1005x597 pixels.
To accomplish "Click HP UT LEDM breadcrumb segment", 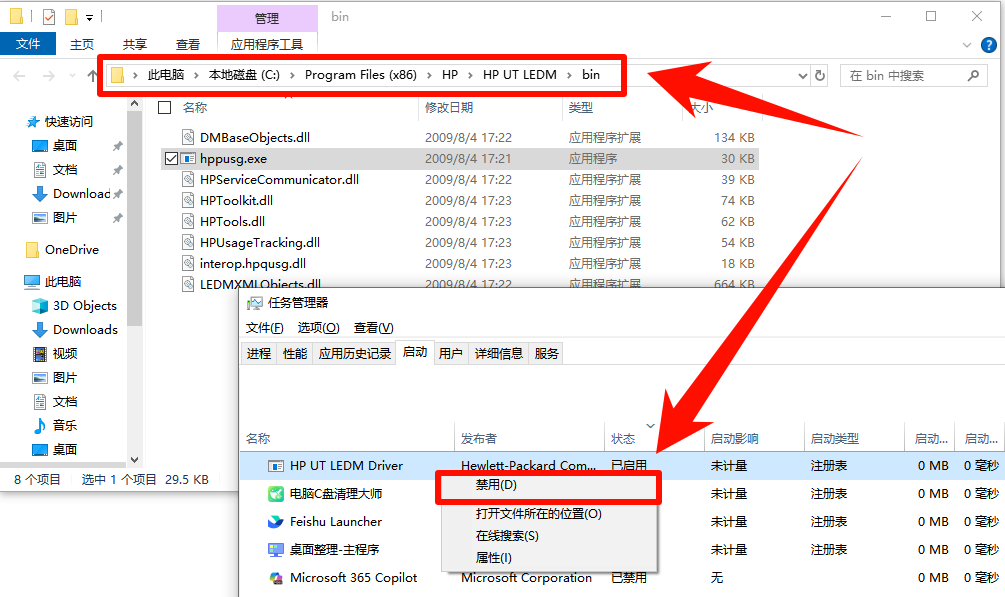I will (x=520, y=75).
